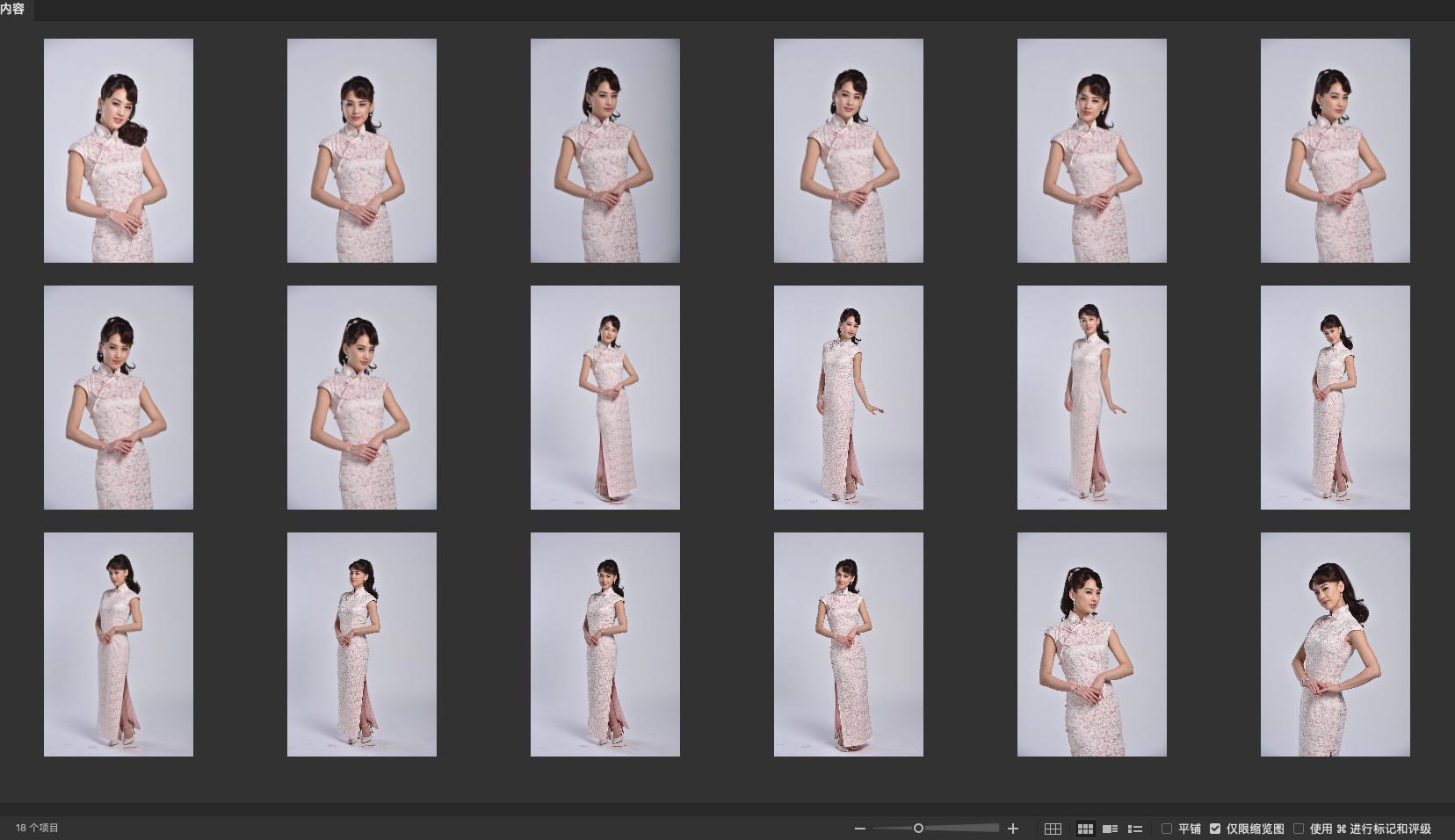Switch to thumbnails view icon
The height and width of the screenshot is (840, 1455).
coord(1085,829)
